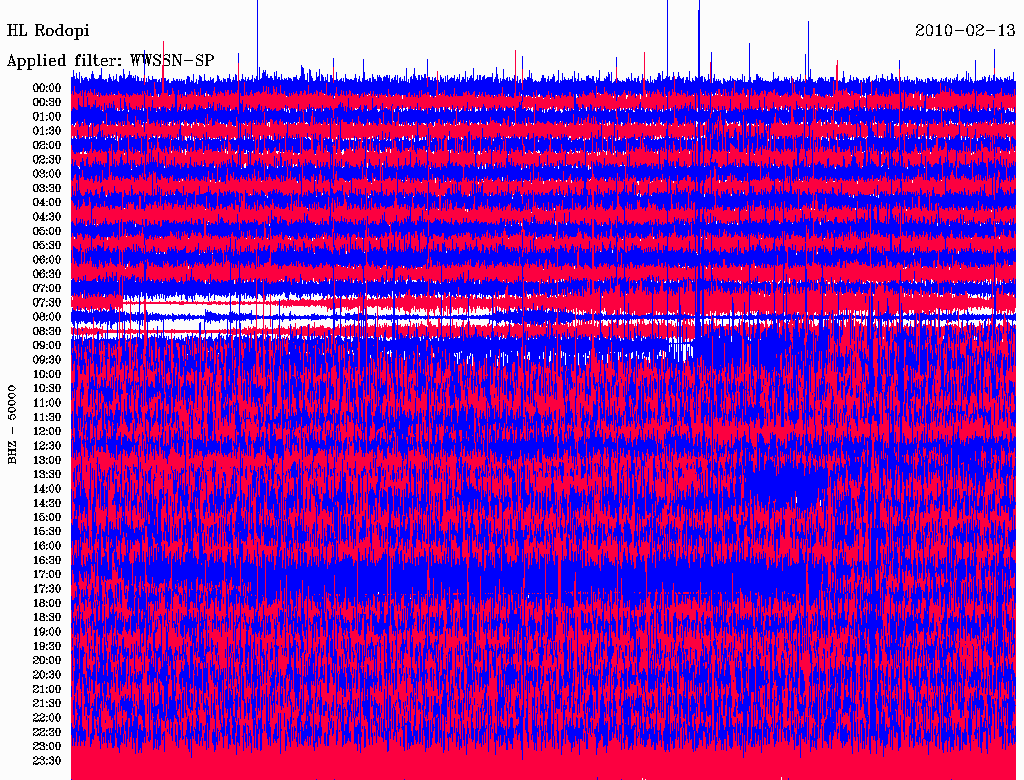
Task: Select the 00:30 time label
Action: (47, 103)
